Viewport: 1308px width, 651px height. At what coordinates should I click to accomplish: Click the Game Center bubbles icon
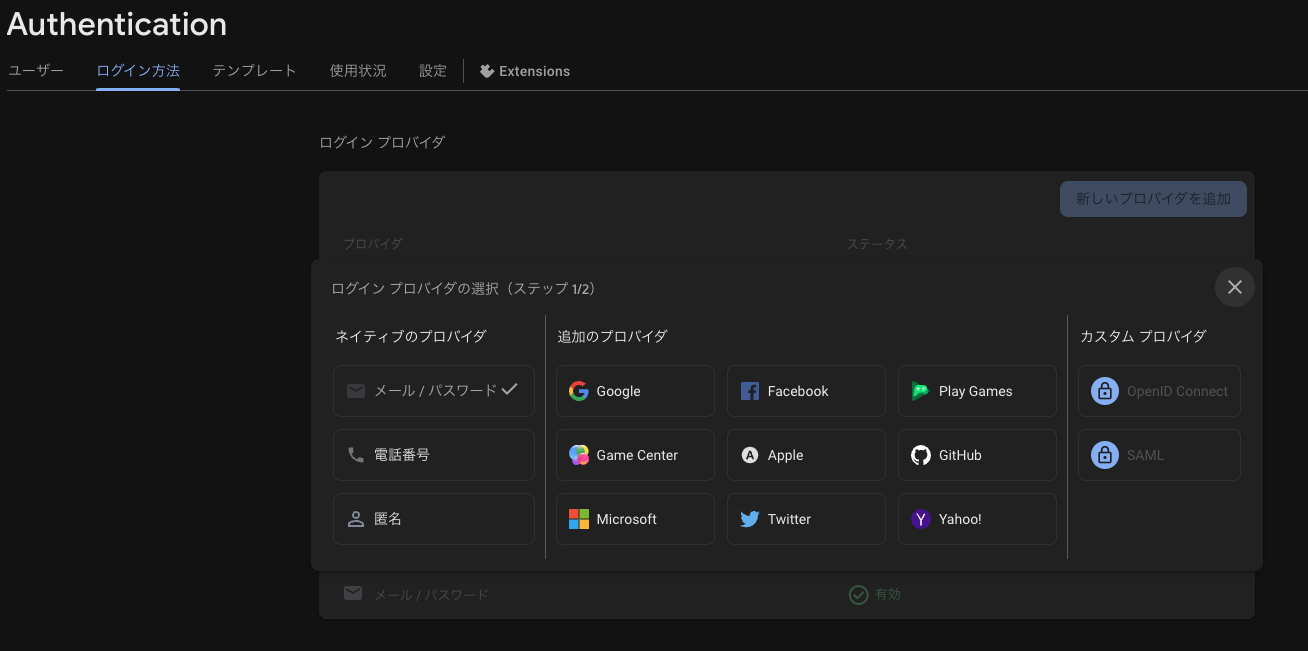point(579,455)
